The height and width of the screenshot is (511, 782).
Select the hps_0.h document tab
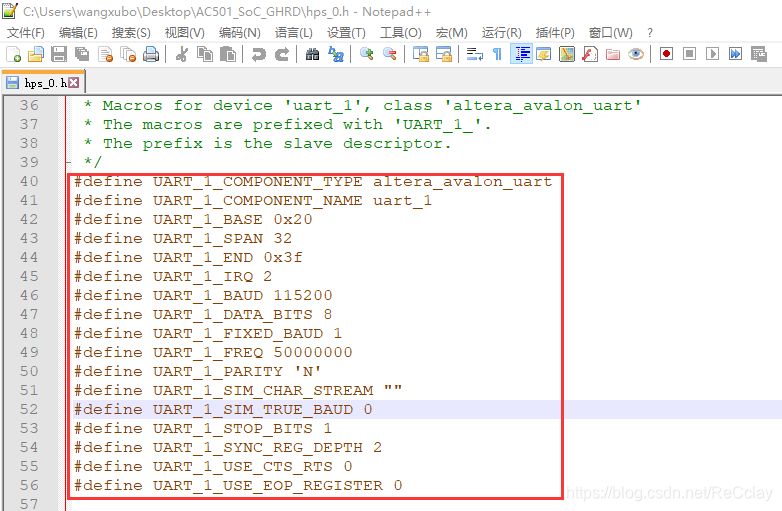coord(43,82)
